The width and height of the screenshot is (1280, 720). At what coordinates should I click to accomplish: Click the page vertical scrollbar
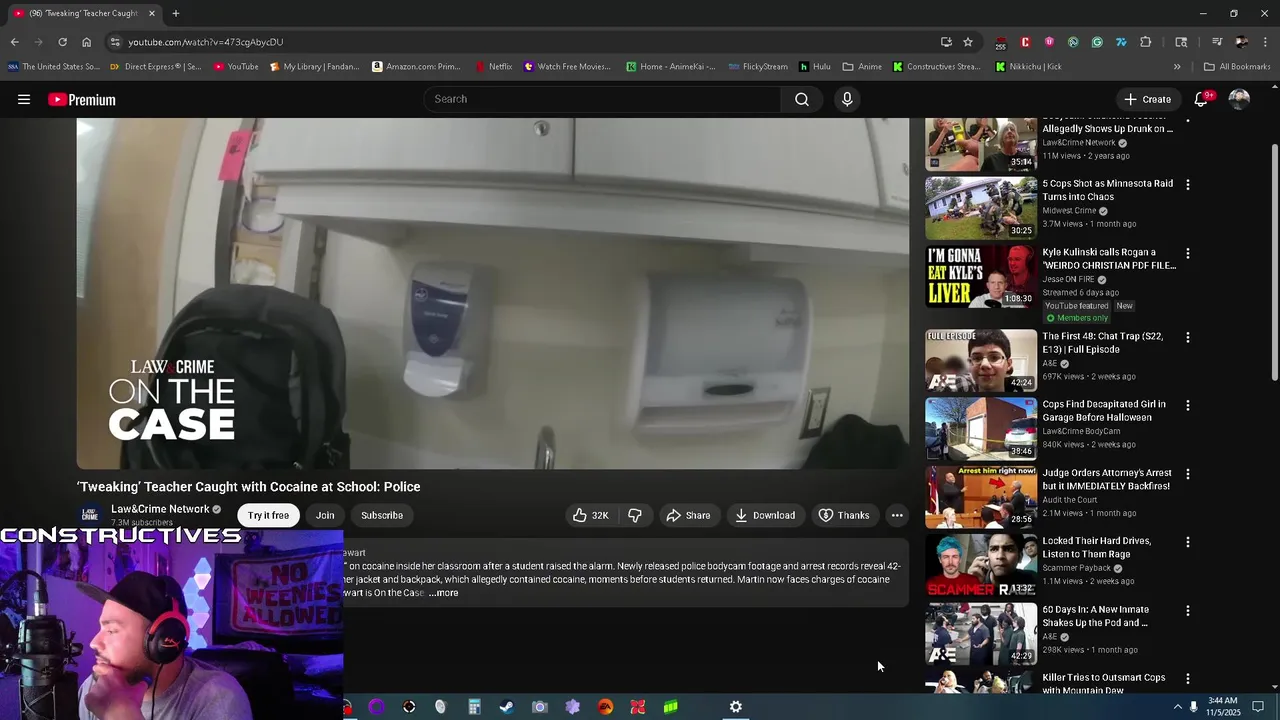[x=1274, y=262]
